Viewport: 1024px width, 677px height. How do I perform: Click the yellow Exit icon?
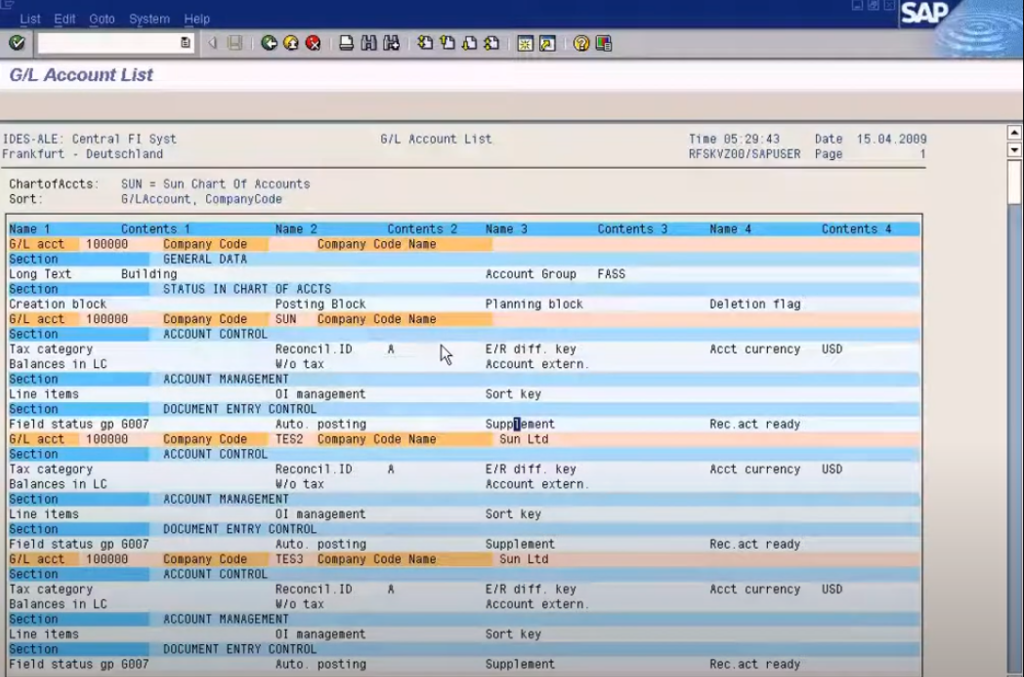291,43
